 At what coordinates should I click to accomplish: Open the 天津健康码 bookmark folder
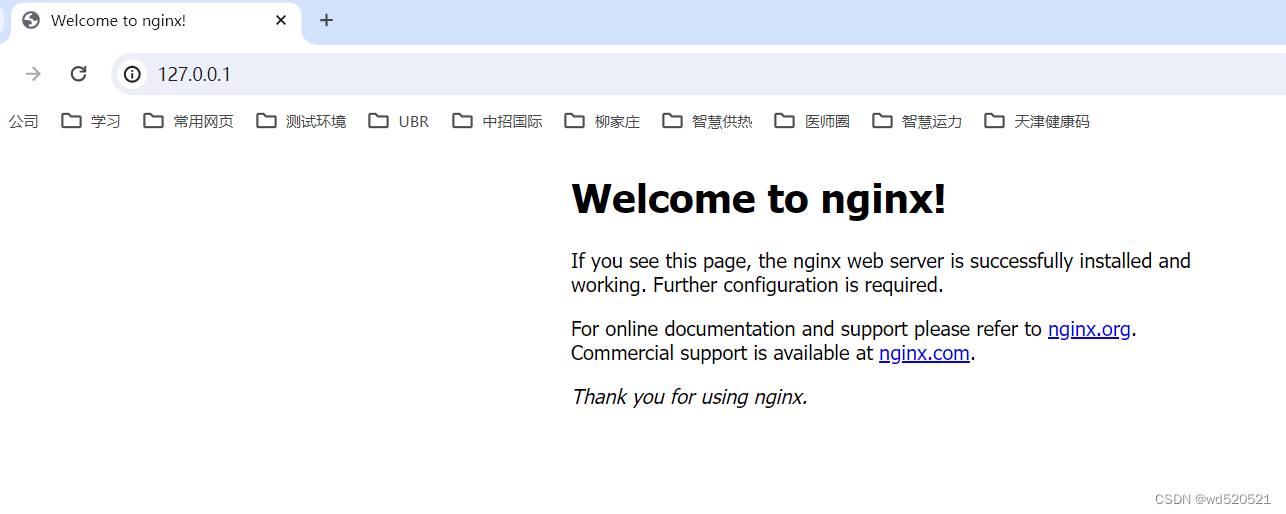(x=1037, y=121)
